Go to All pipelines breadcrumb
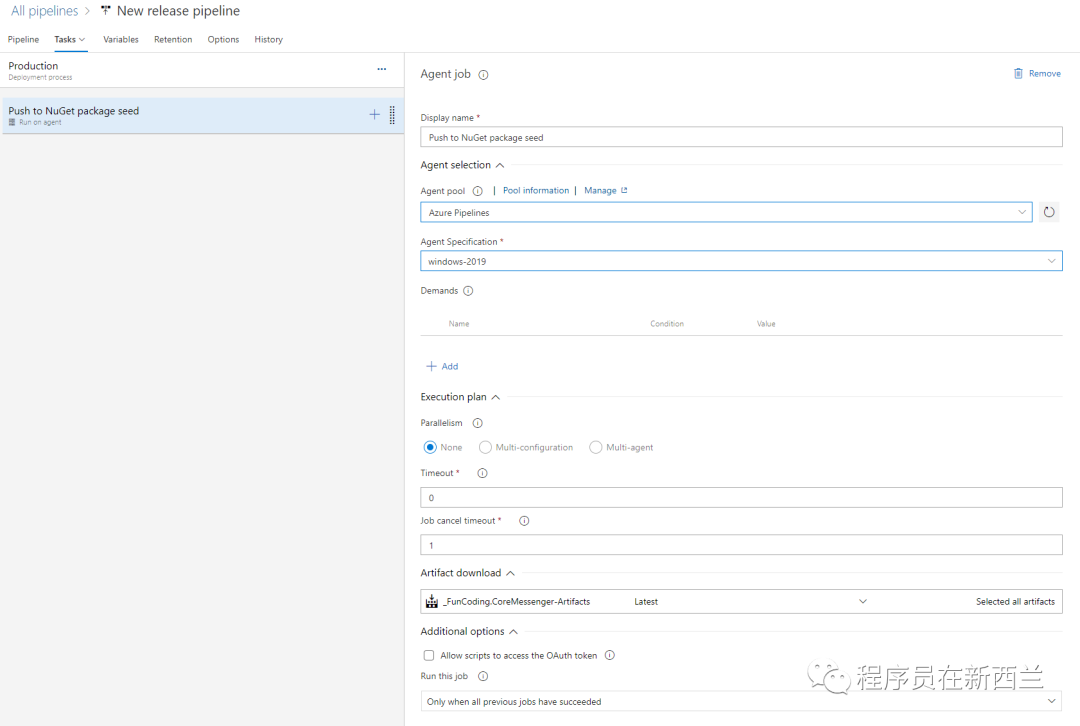 click(x=45, y=11)
